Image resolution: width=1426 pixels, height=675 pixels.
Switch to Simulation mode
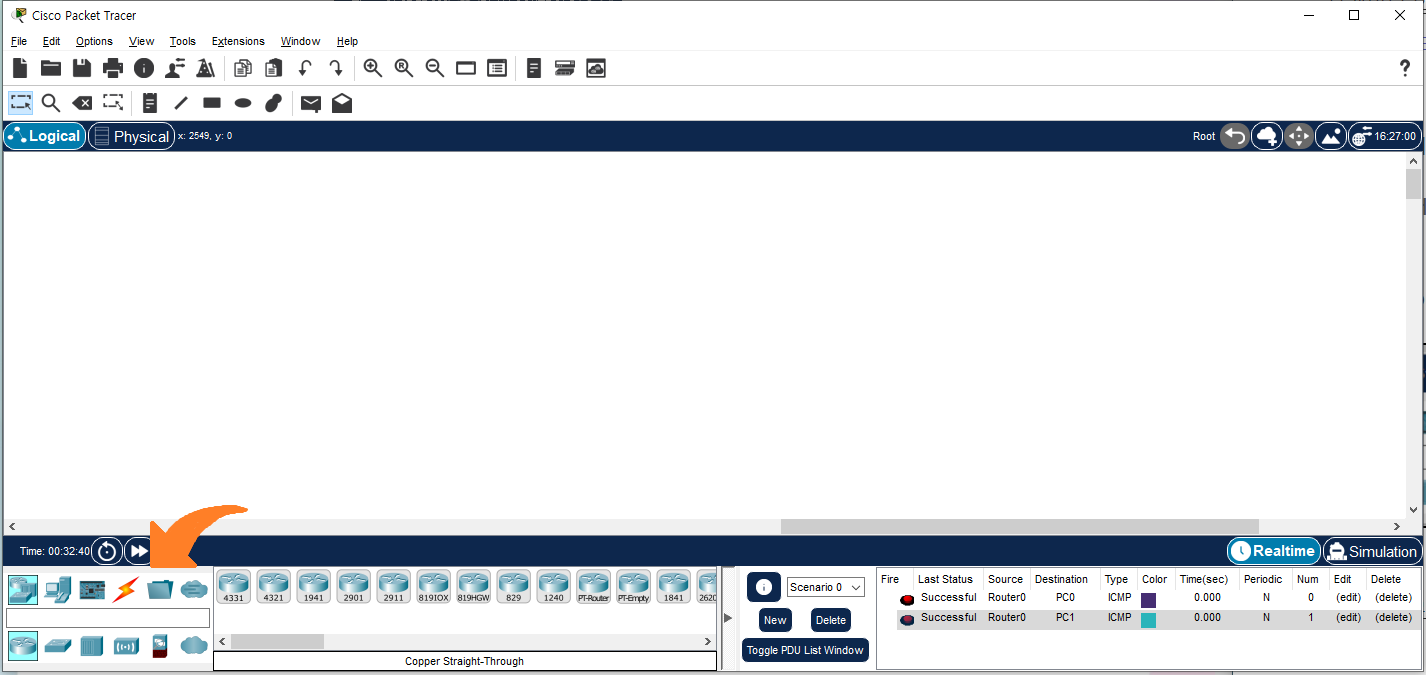(1371, 551)
